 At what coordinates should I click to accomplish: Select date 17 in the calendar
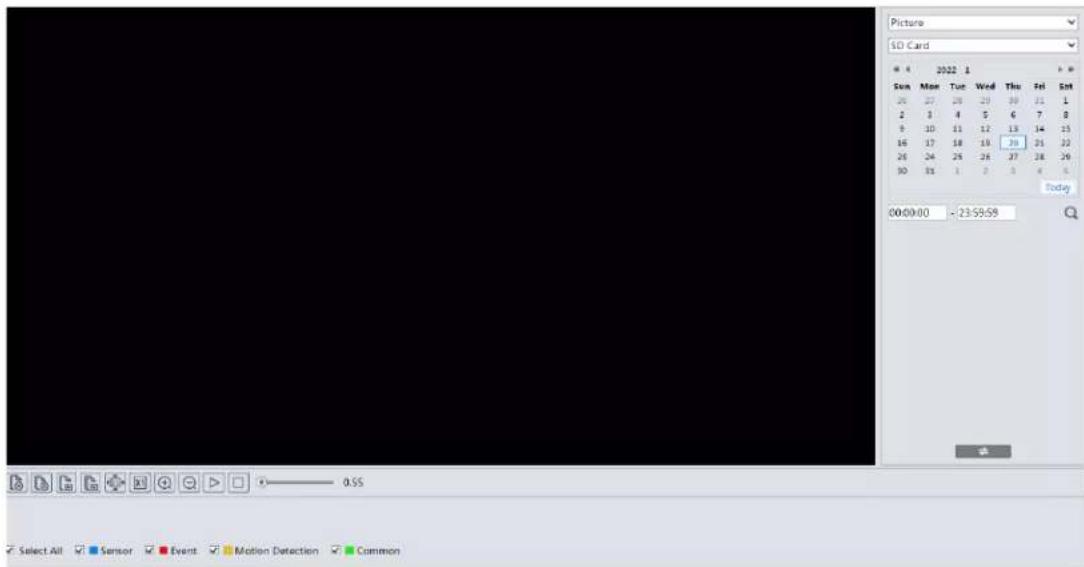[930, 143]
